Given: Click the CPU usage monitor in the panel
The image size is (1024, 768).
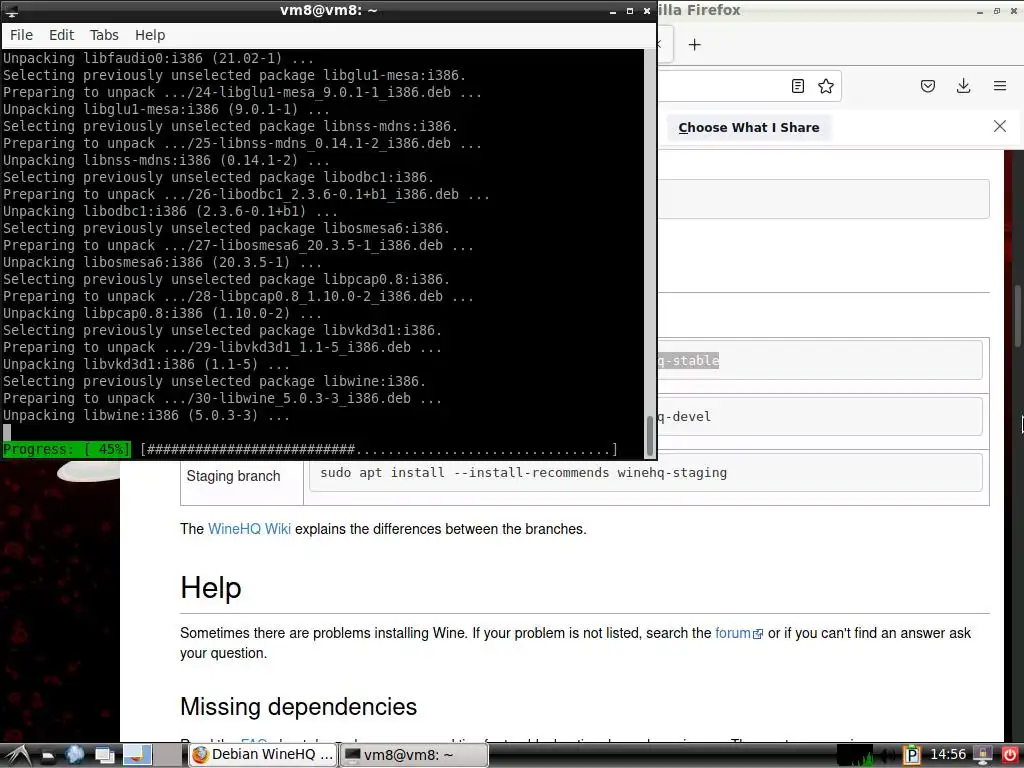Looking at the screenshot, I should (856, 755).
